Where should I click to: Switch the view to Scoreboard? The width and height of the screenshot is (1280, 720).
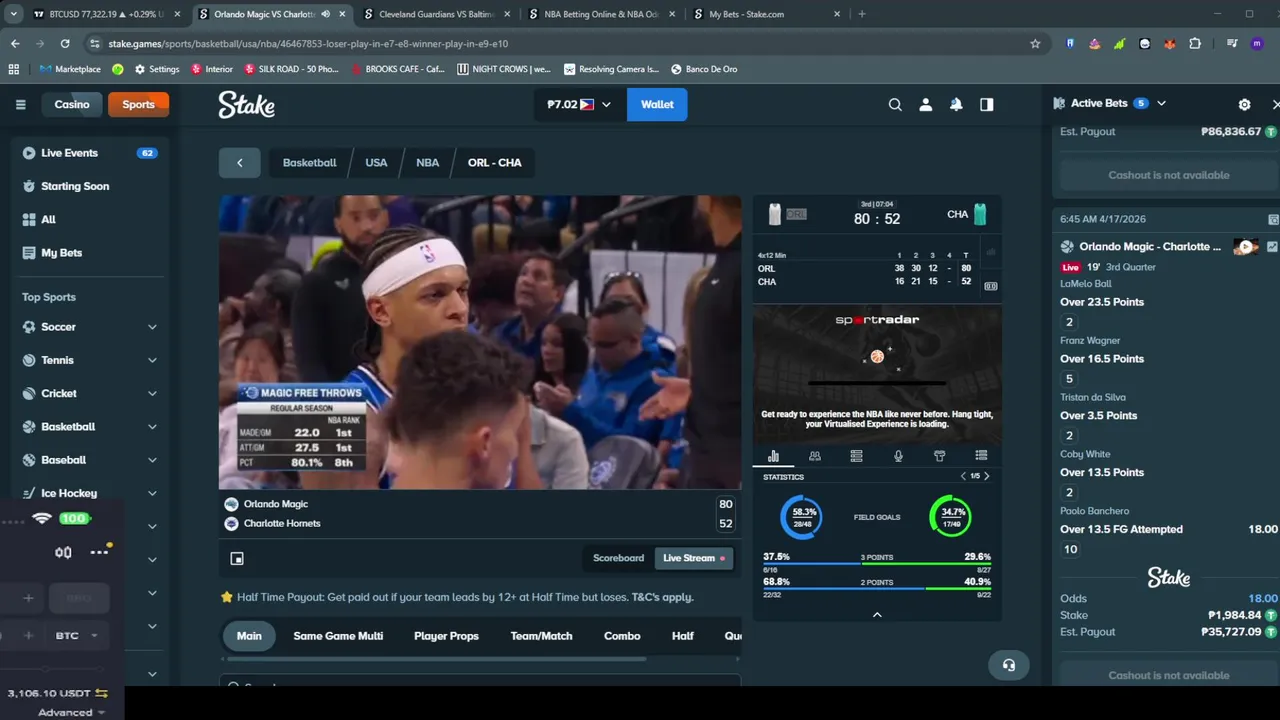pyautogui.click(x=618, y=558)
